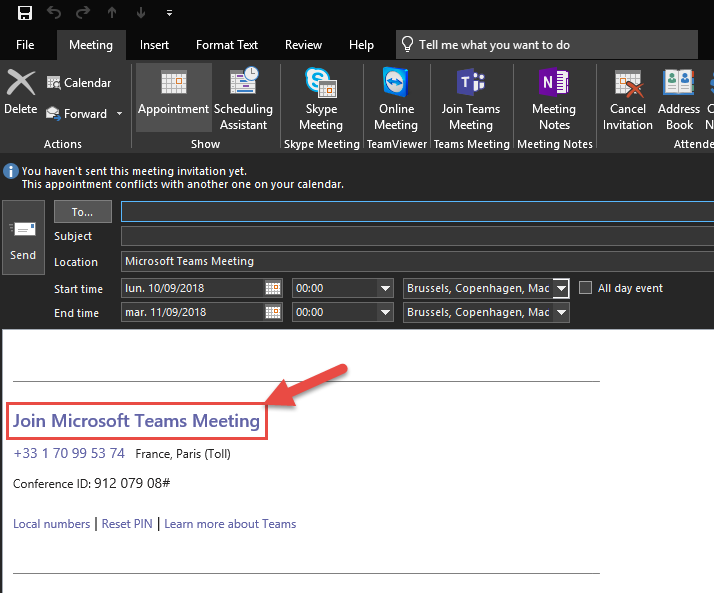Send the meeting invitation
This screenshot has height=593, width=714.
tap(23, 237)
